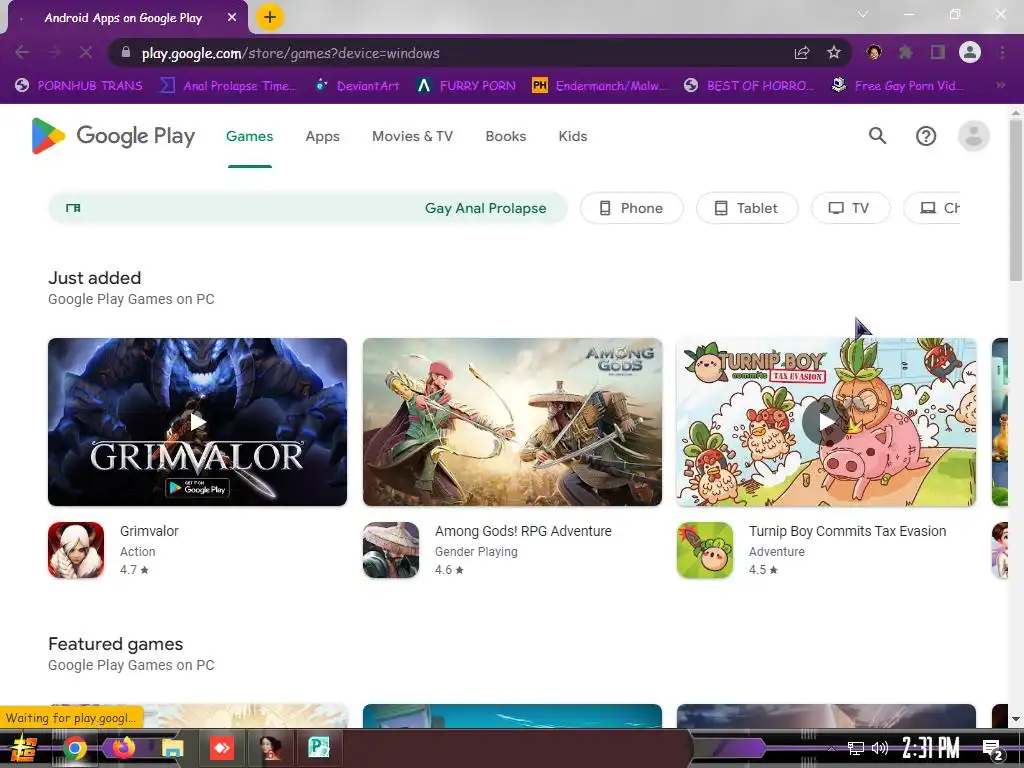The width and height of the screenshot is (1024, 768).
Task: Click the taskbar clock showing 2:31 PM
Action: 931,748
